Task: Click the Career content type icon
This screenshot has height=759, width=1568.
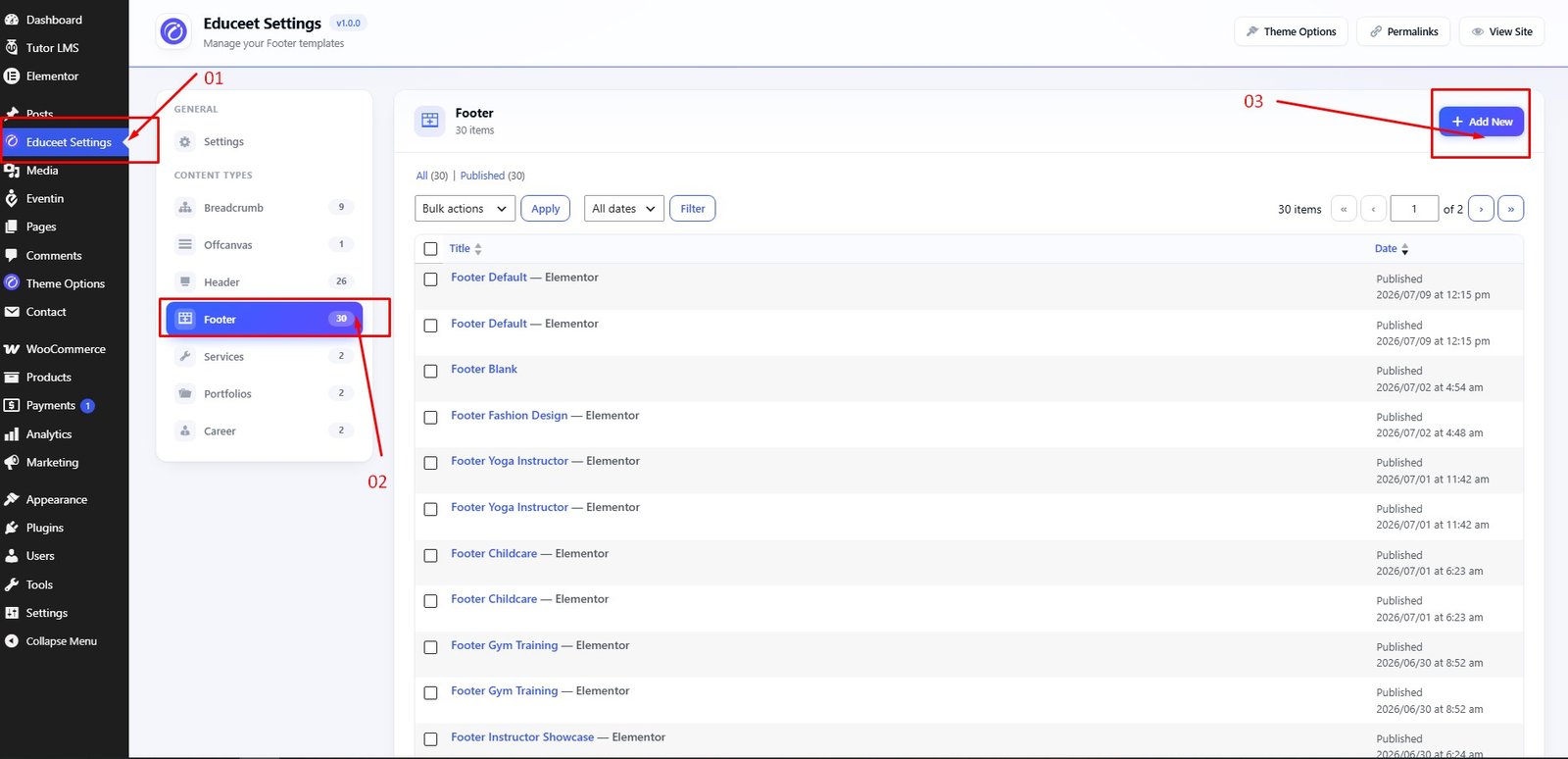Action: pos(185,431)
